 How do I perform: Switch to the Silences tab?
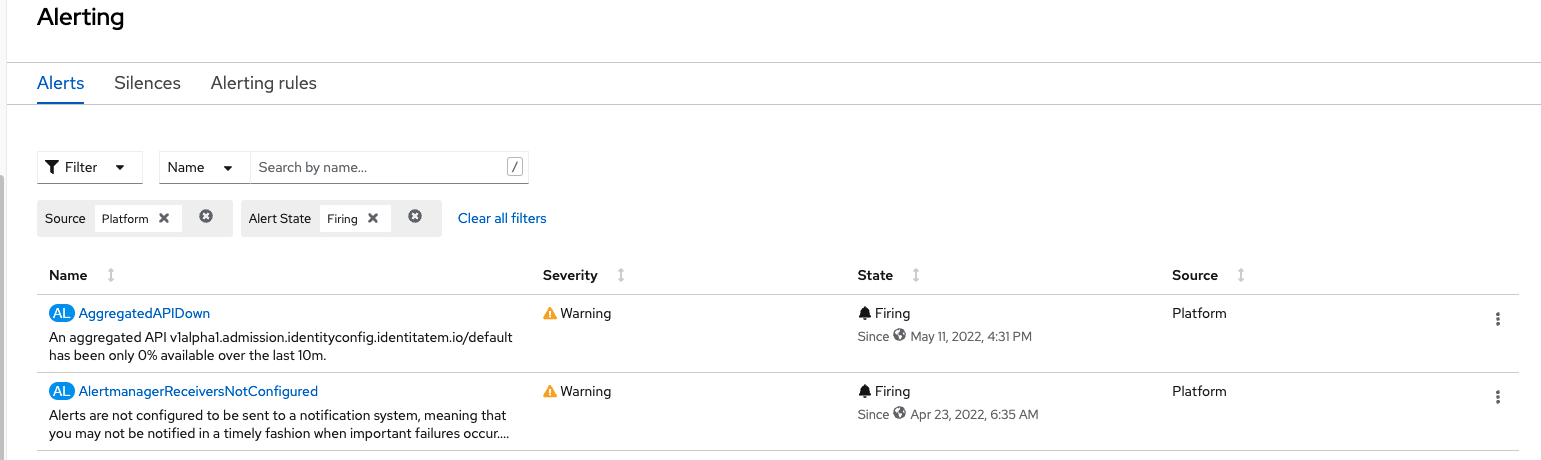(x=147, y=83)
